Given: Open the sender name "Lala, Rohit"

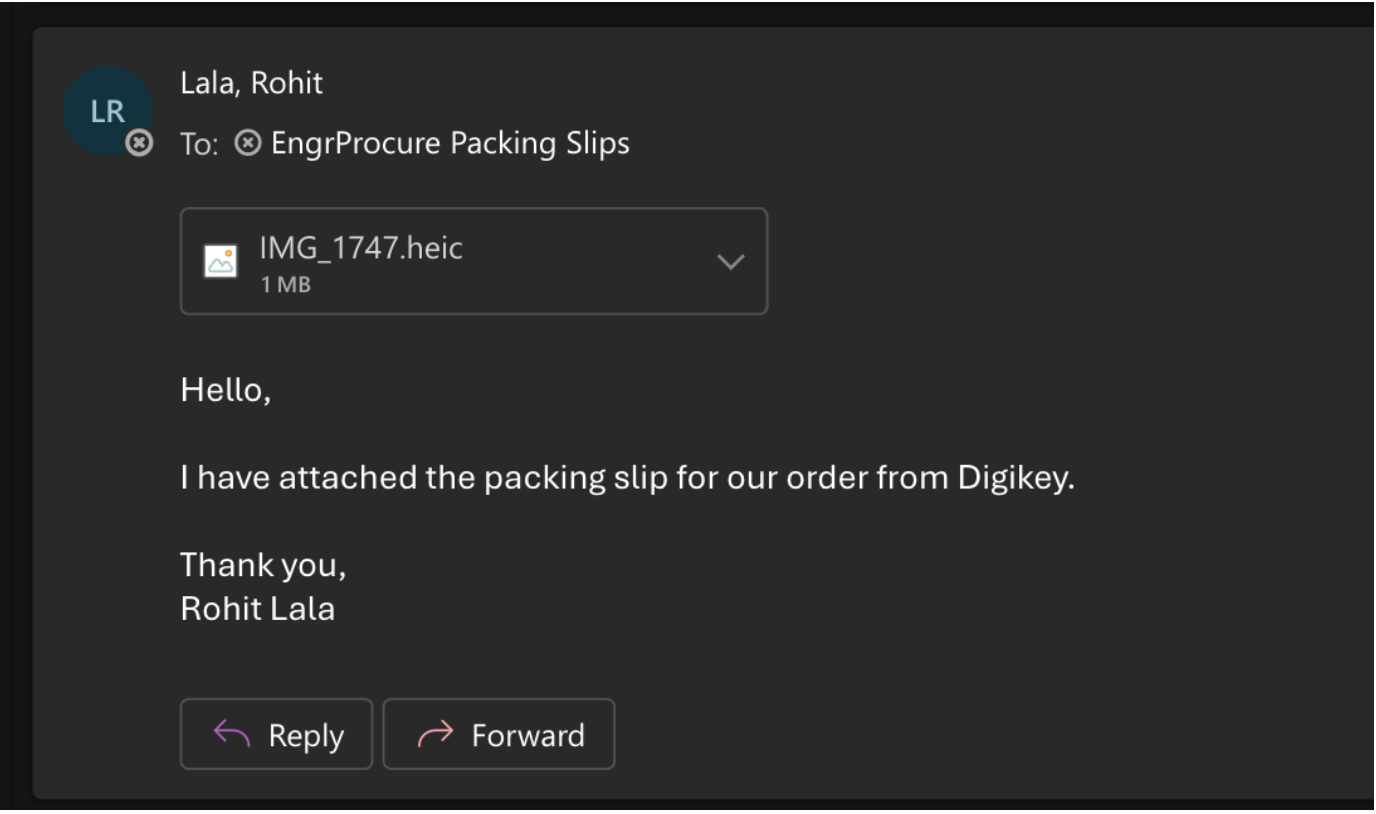Looking at the screenshot, I should [x=252, y=83].
